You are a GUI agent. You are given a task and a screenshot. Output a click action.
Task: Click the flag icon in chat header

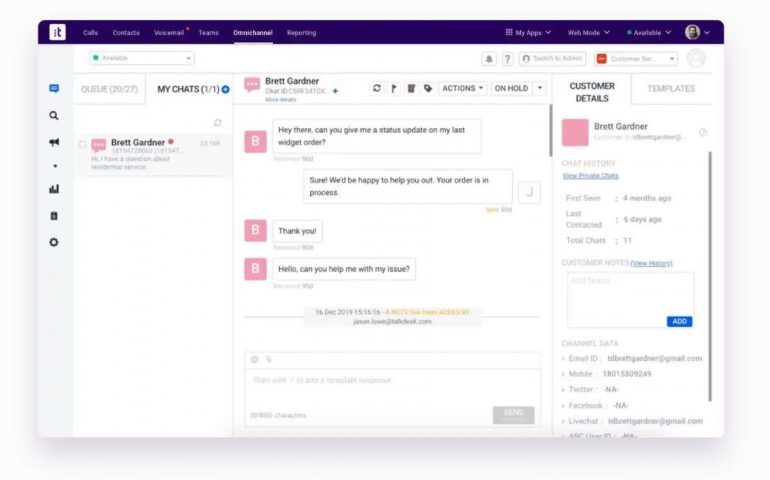(394, 88)
